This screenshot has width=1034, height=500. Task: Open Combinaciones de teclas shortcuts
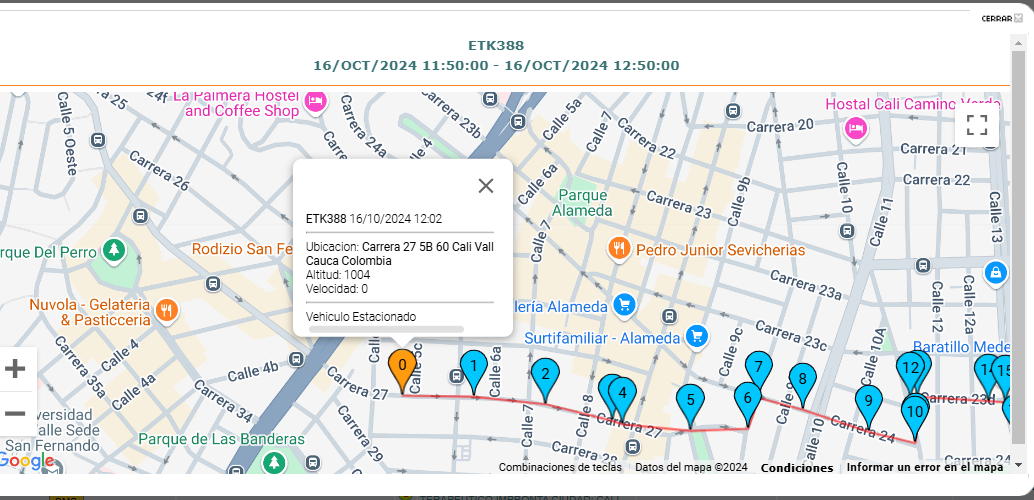point(560,468)
